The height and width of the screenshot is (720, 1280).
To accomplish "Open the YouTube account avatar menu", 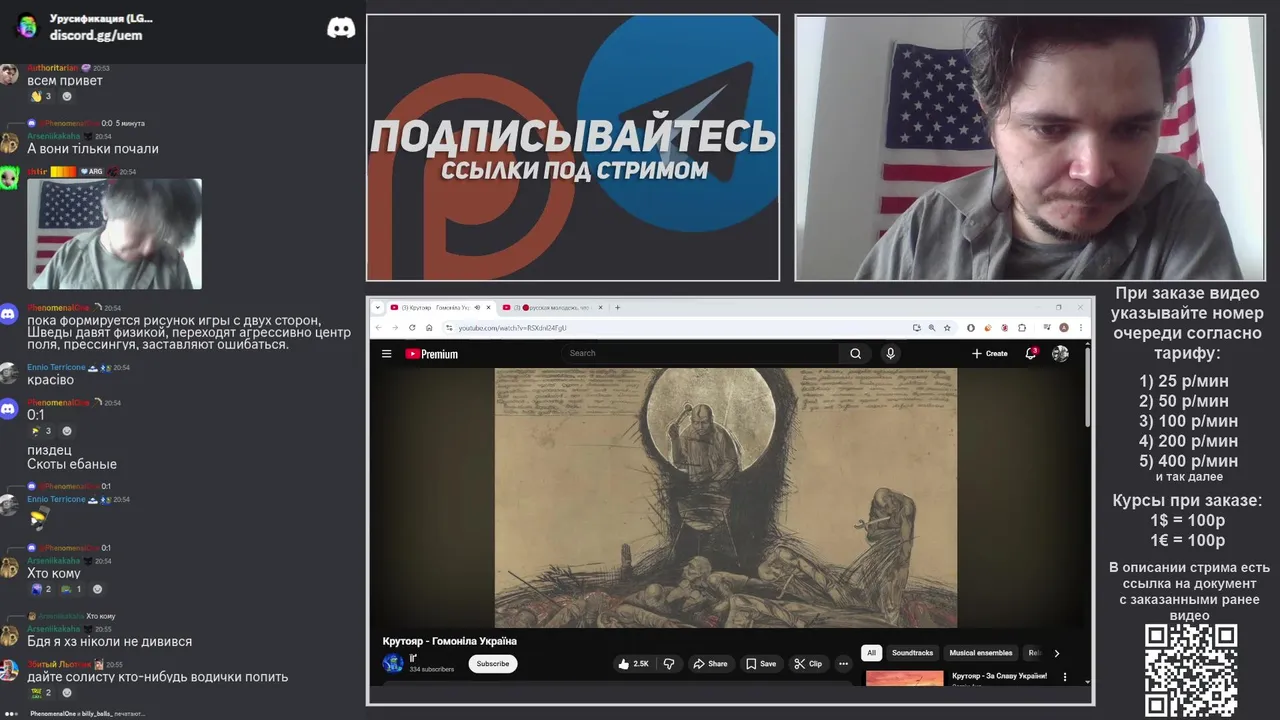I will point(1060,353).
